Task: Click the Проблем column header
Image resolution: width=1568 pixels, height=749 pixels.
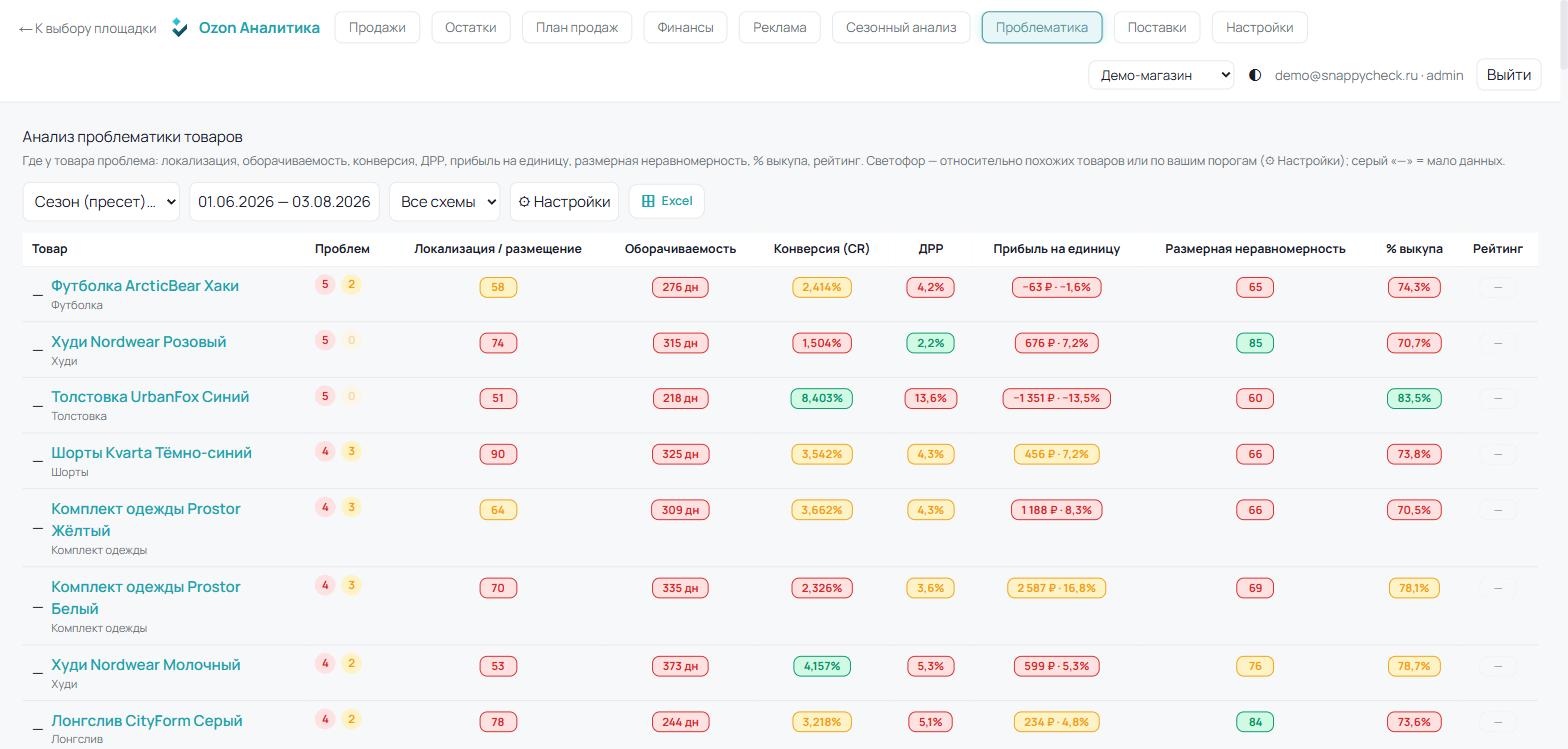Action: (x=342, y=249)
